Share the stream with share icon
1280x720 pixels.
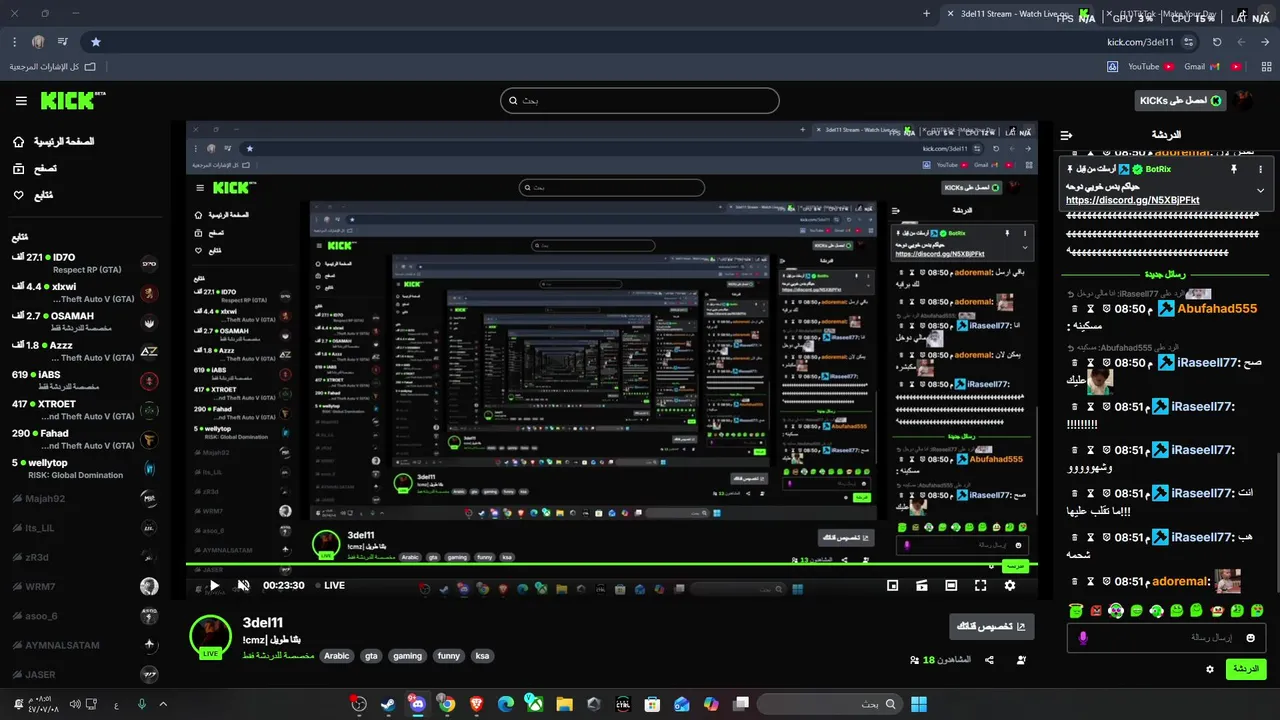pos(989,660)
